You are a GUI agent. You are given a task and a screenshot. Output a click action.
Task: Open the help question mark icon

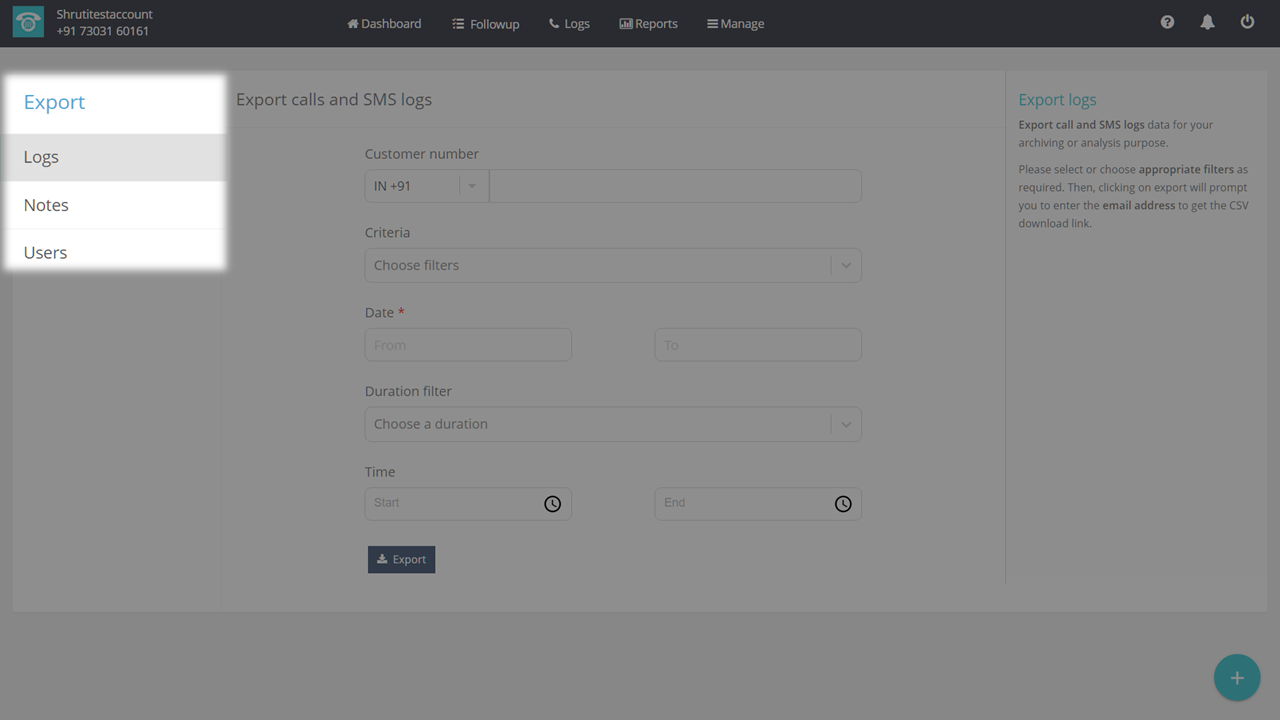click(1167, 22)
